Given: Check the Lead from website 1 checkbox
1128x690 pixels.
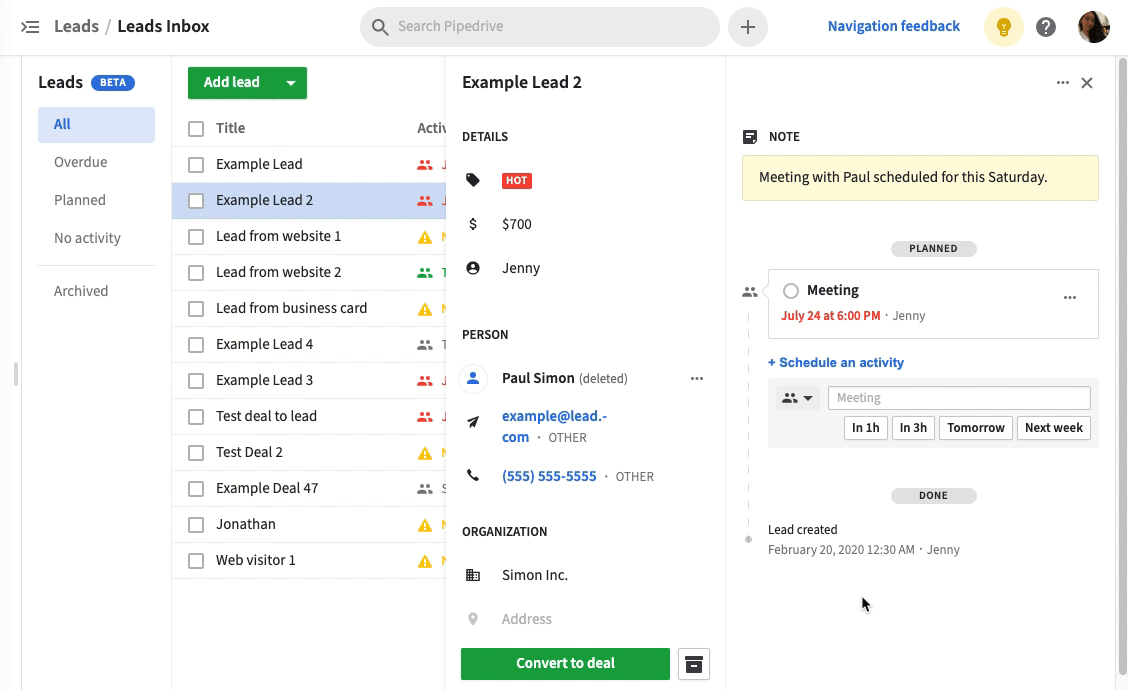Looking at the screenshot, I should coord(196,237).
